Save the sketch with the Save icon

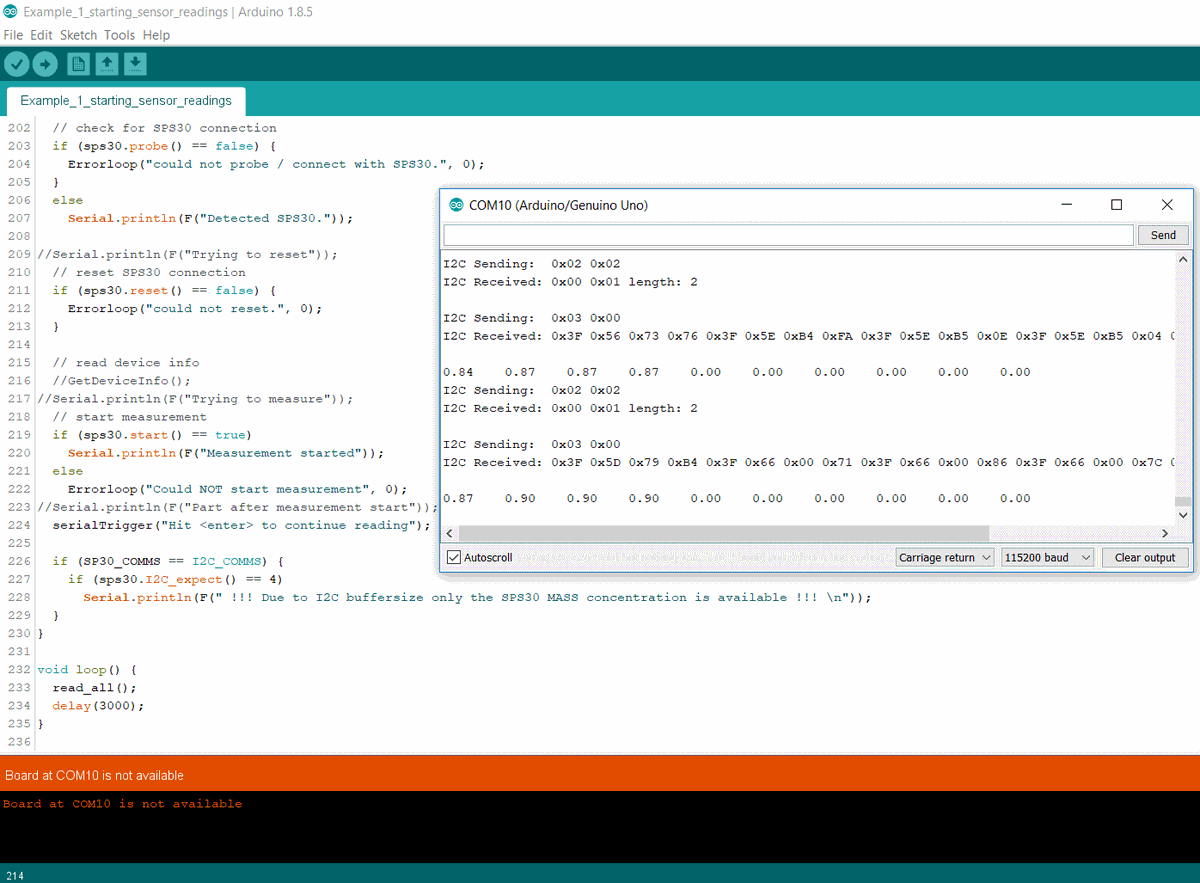136,64
